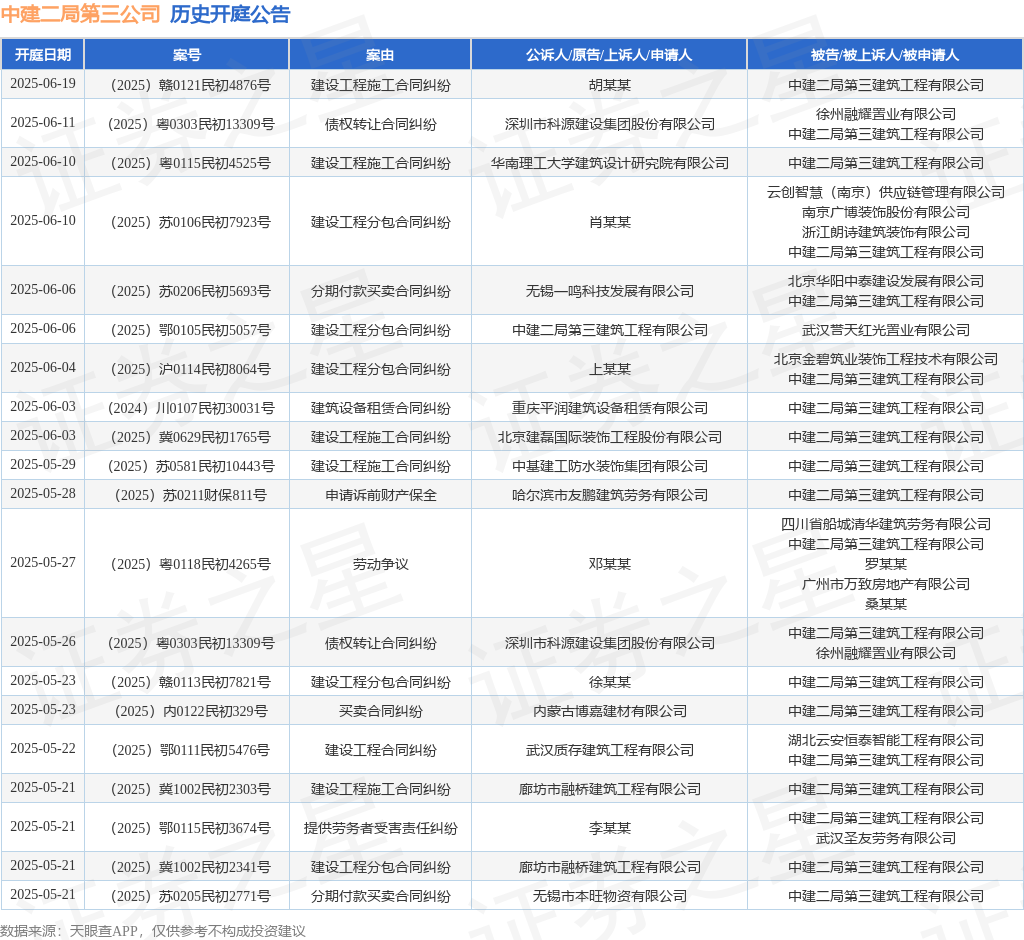Screen dimensions: 1024x940
Task: Click defendant 罗某某
Action: pyautogui.click(x=886, y=564)
